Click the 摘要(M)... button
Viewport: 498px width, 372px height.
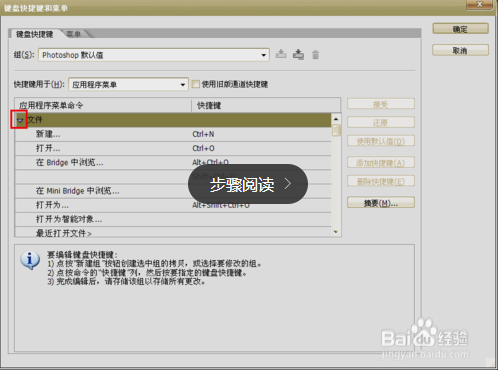click(x=381, y=203)
